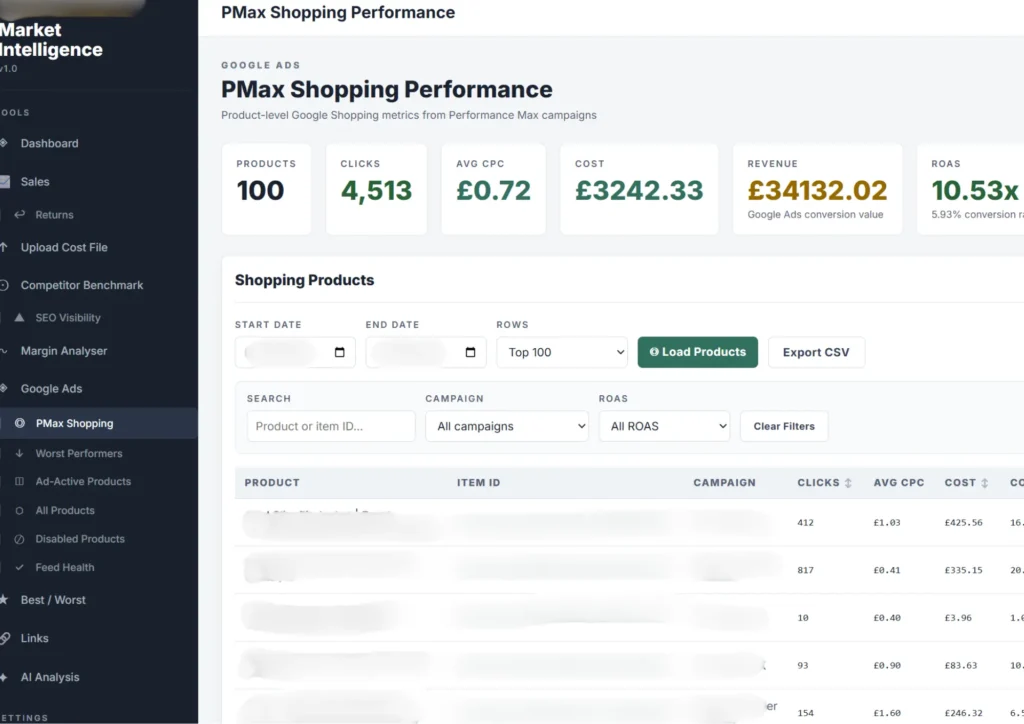Open Disabled Products page
The image size is (1024, 724).
(80, 539)
